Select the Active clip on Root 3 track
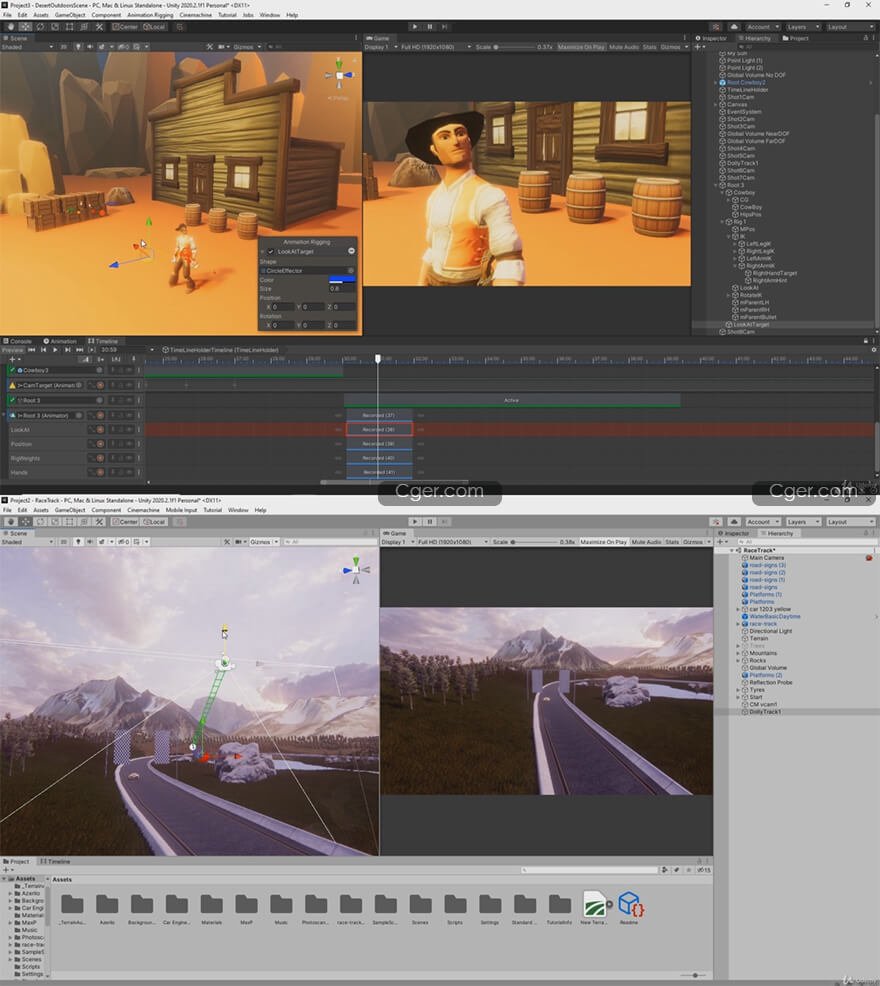This screenshot has height=986, width=880. (x=511, y=400)
